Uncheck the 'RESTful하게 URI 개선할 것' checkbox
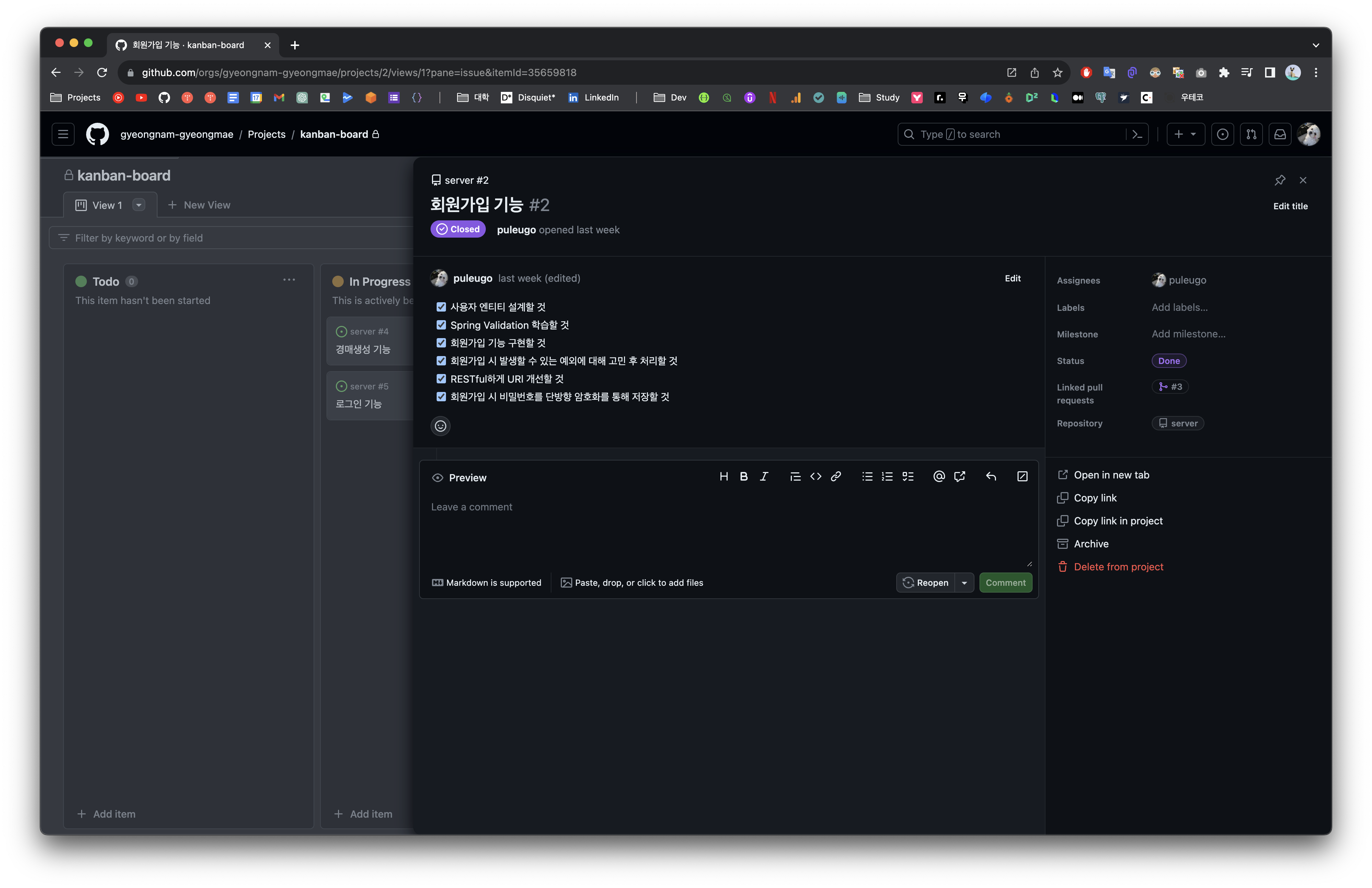Viewport: 1372px width, 888px height. [x=441, y=379]
